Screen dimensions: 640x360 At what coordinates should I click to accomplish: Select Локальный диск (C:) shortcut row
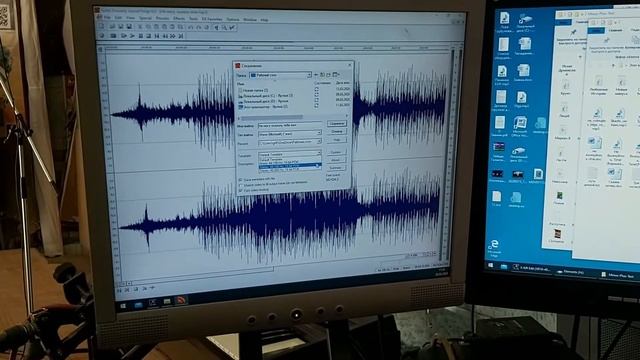tap(266, 96)
